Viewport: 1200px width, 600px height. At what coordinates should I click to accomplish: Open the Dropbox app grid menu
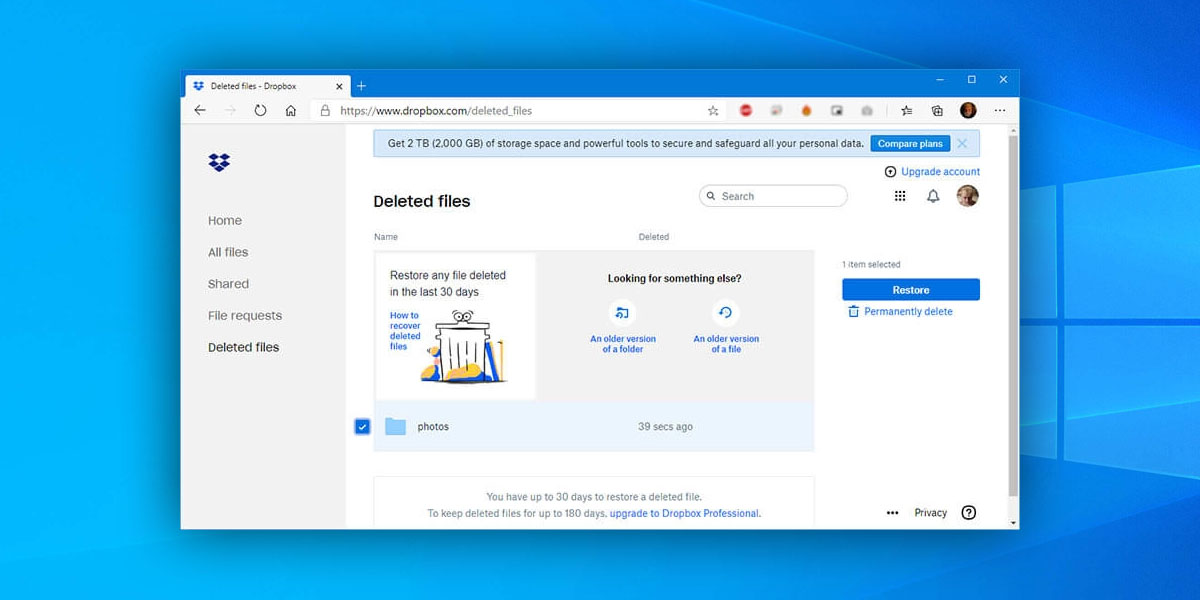click(x=900, y=196)
